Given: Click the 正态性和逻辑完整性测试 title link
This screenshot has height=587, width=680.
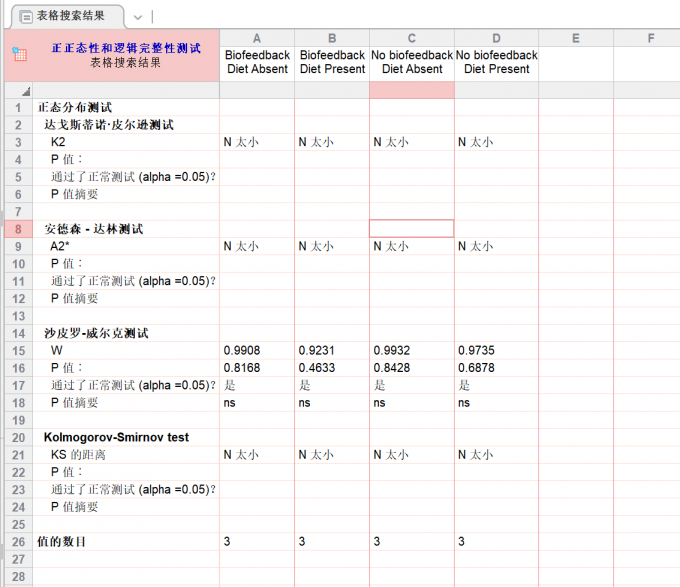Looking at the screenshot, I should pos(126,47).
